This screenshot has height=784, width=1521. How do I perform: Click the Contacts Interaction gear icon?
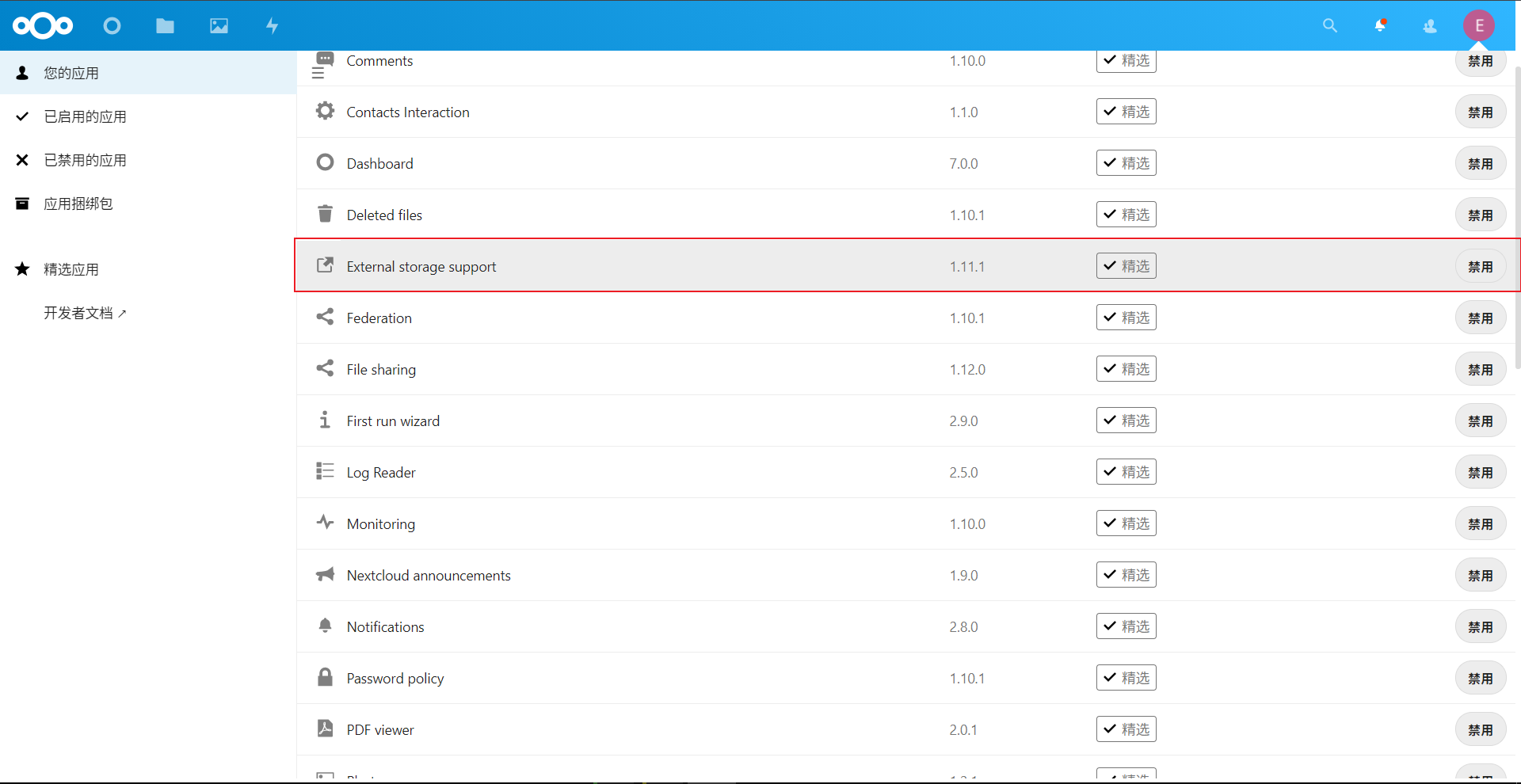pos(325,111)
